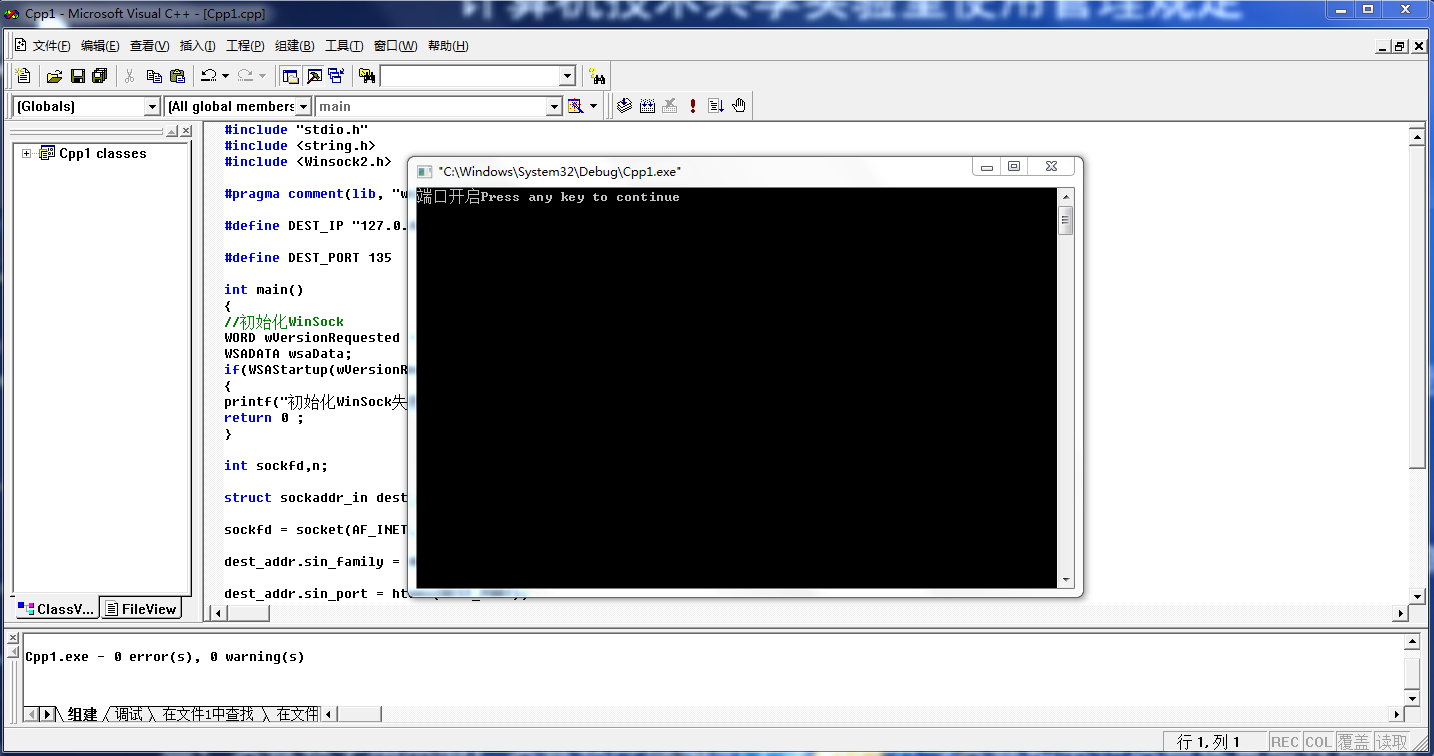Open the 窗口(W) menu
Image resolution: width=1434 pixels, height=756 pixels.
point(395,46)
